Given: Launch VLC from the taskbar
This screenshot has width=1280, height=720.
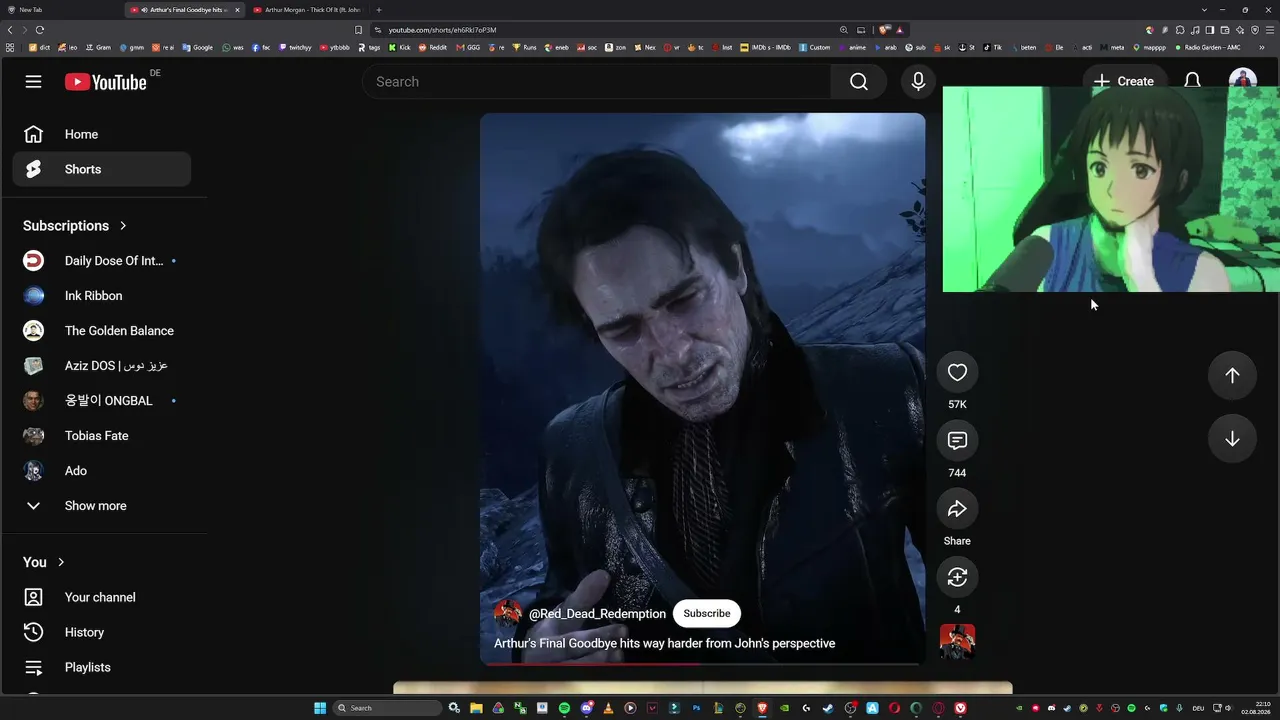Looking at the screenshot, I should [x=608, y=708].
